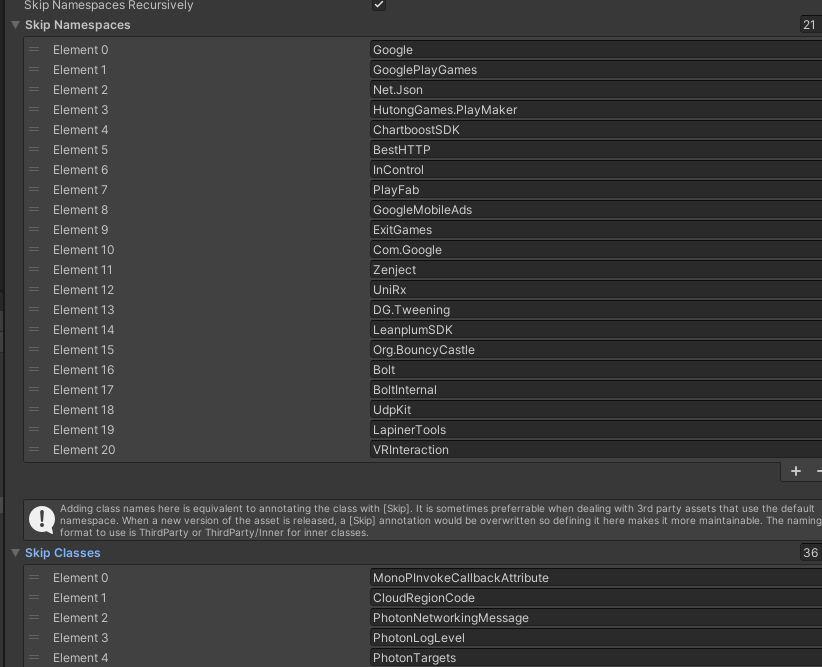Grab the drag handle of namespace UdpKit

[34, 409]
